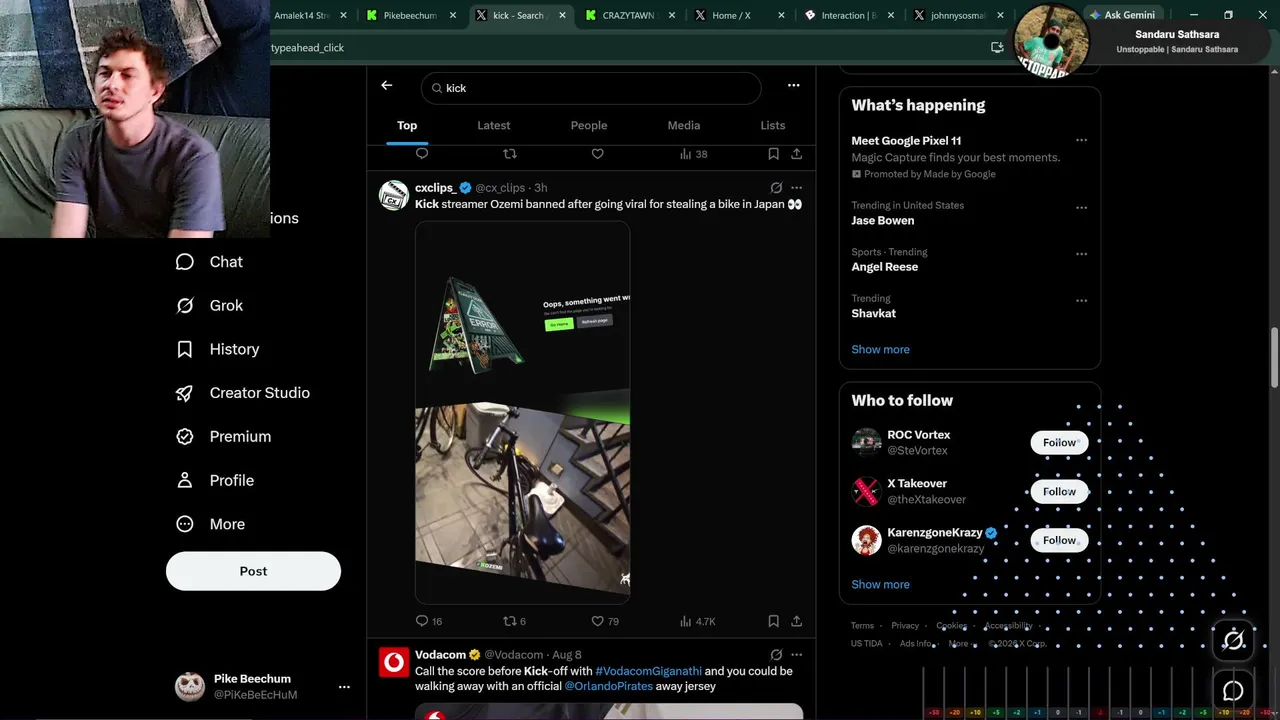Bookmark the post above cxclips
Screen dimensions: 1280x720
[773, 154]
